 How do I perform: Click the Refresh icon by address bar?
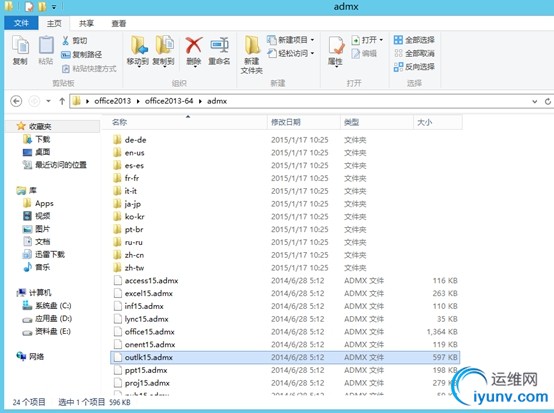548,101
